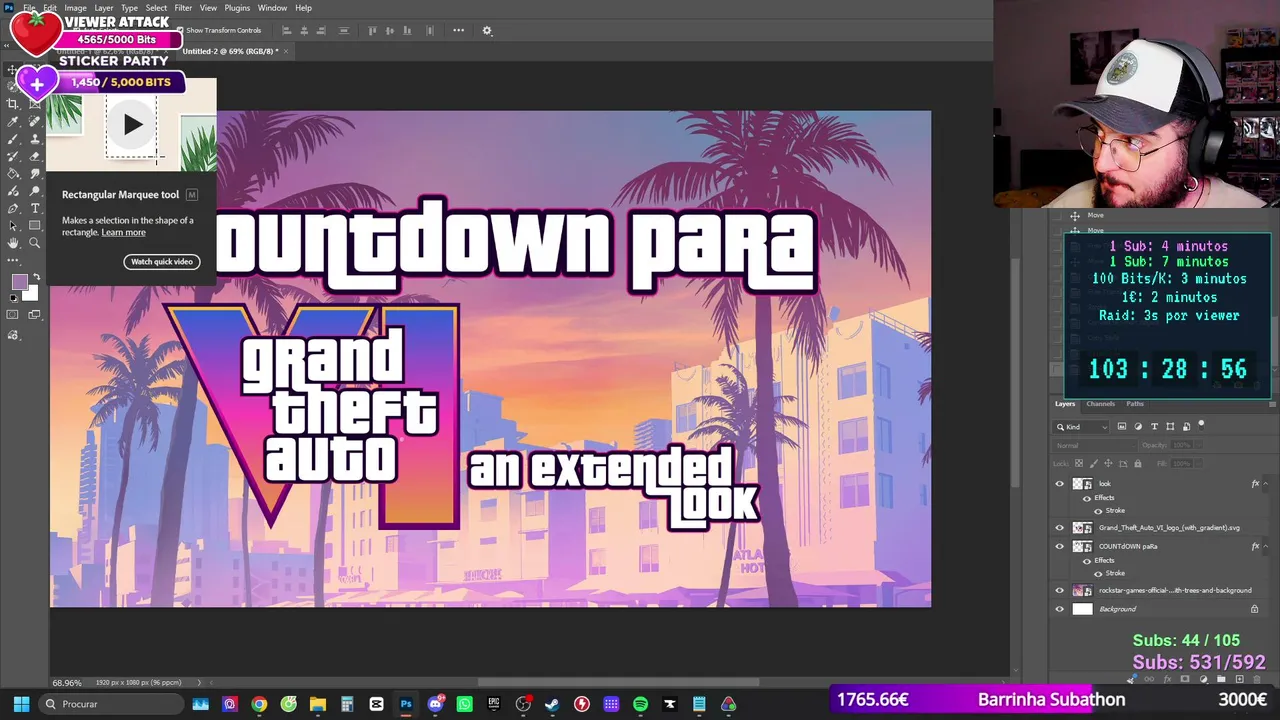Lock transparent pixels icon in Layers panel

click(1079, 463)
